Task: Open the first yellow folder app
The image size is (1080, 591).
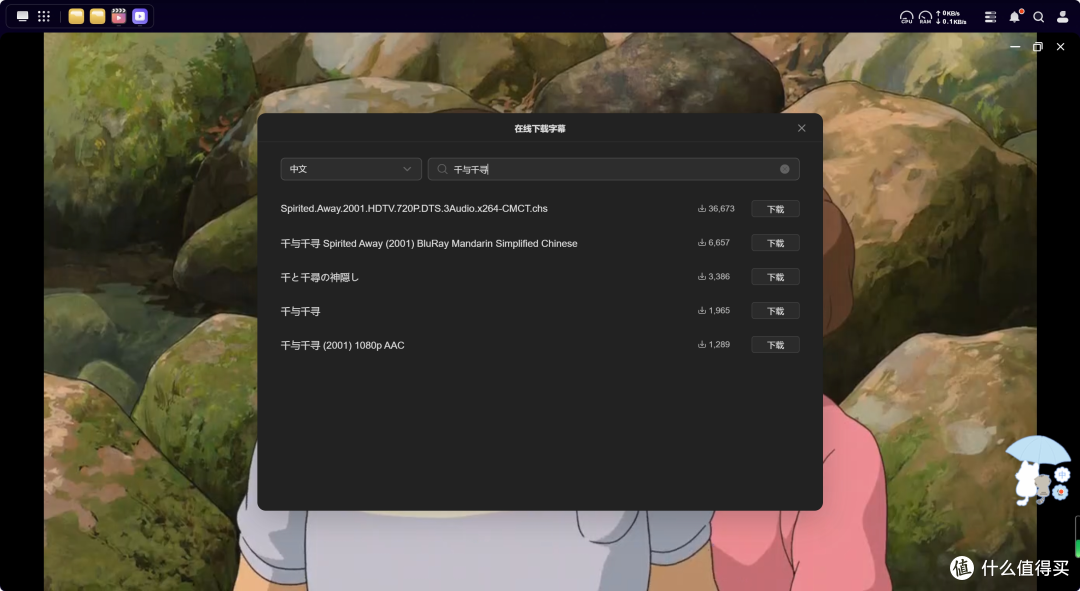Action: pos(76,17)
